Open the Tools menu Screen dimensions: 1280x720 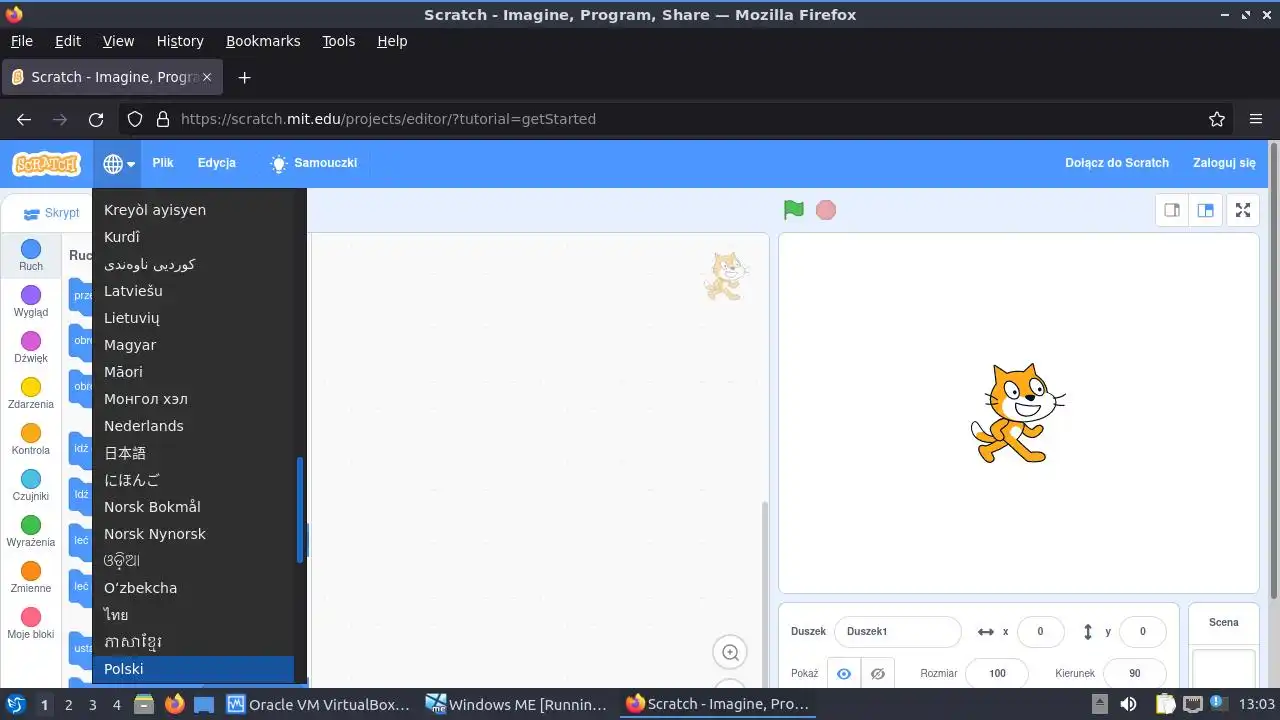pyautogui.click(x=339, y=41)
